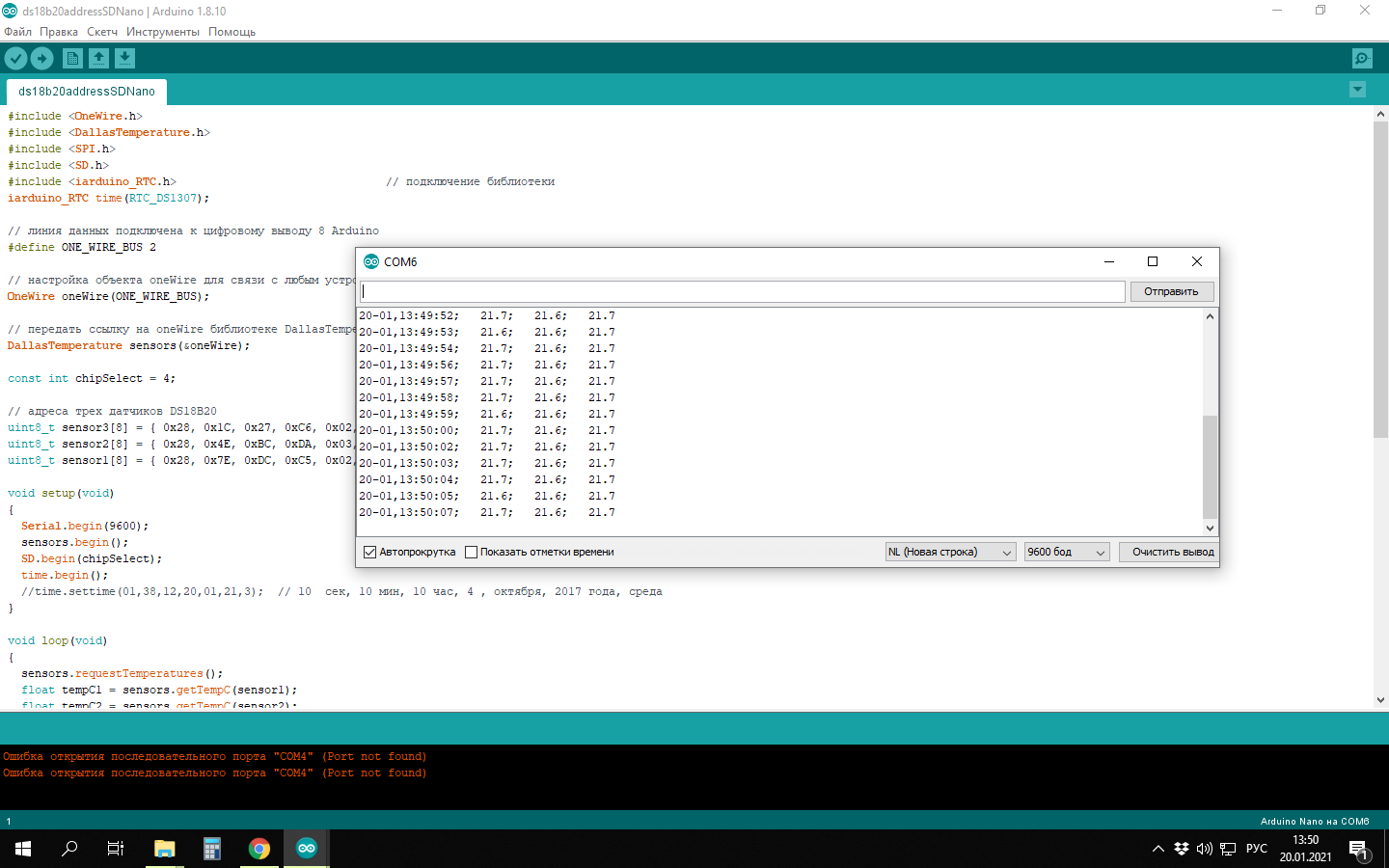Image resolution: width=1389 pixels, height=868 pixels.
Task: Click status text "Arduino Nano на COM6"
Action: pos(1315,822)
